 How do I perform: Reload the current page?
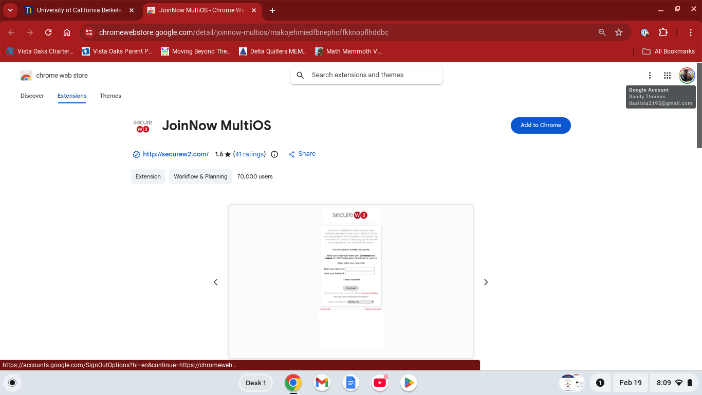(48, 32)
